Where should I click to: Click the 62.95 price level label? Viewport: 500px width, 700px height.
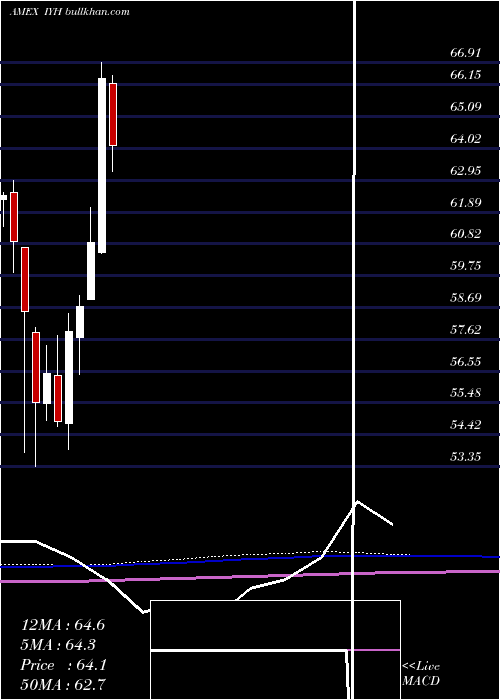[466, 171]
